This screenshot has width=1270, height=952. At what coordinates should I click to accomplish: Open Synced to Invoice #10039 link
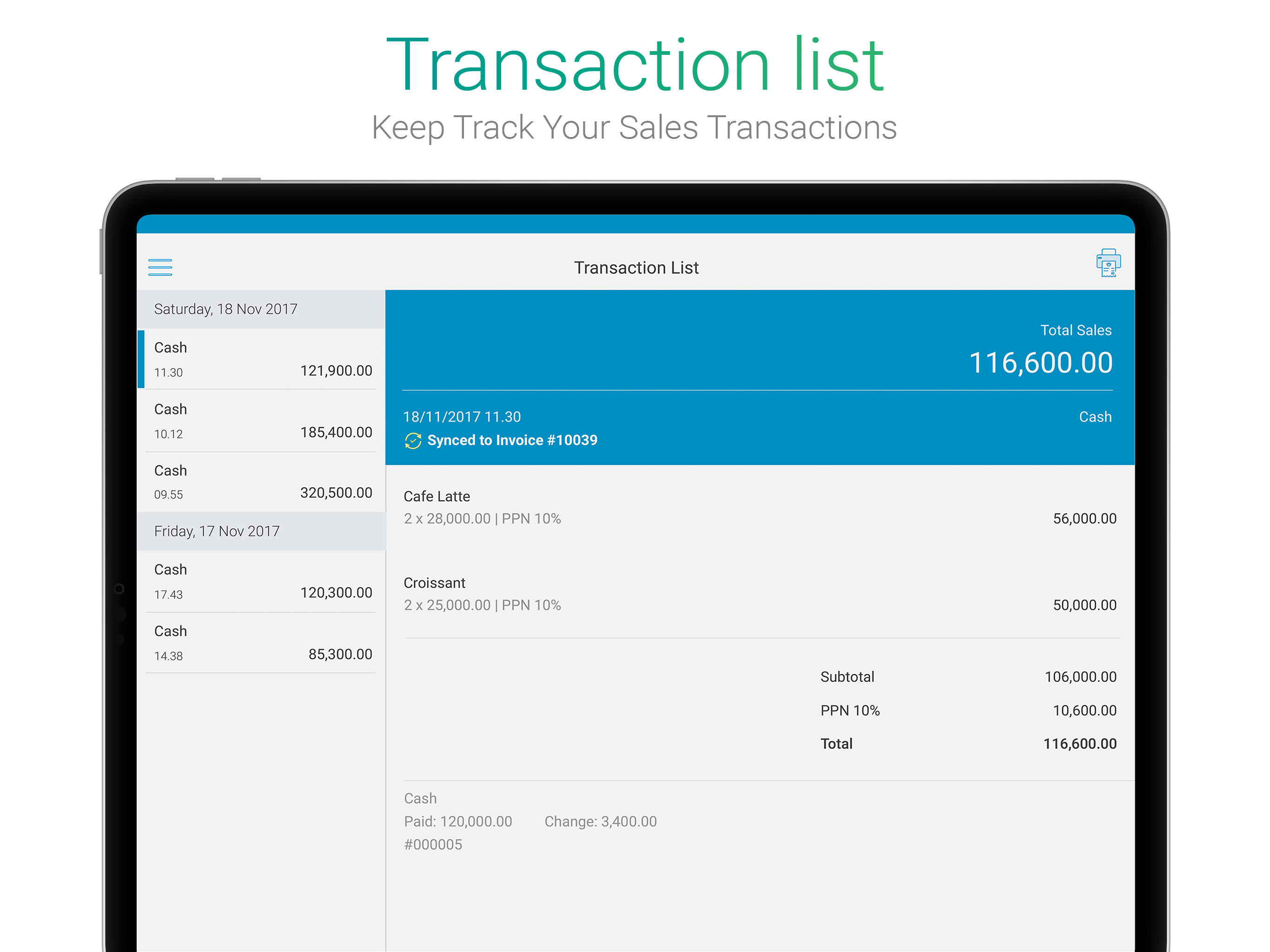tap(512, 440)
